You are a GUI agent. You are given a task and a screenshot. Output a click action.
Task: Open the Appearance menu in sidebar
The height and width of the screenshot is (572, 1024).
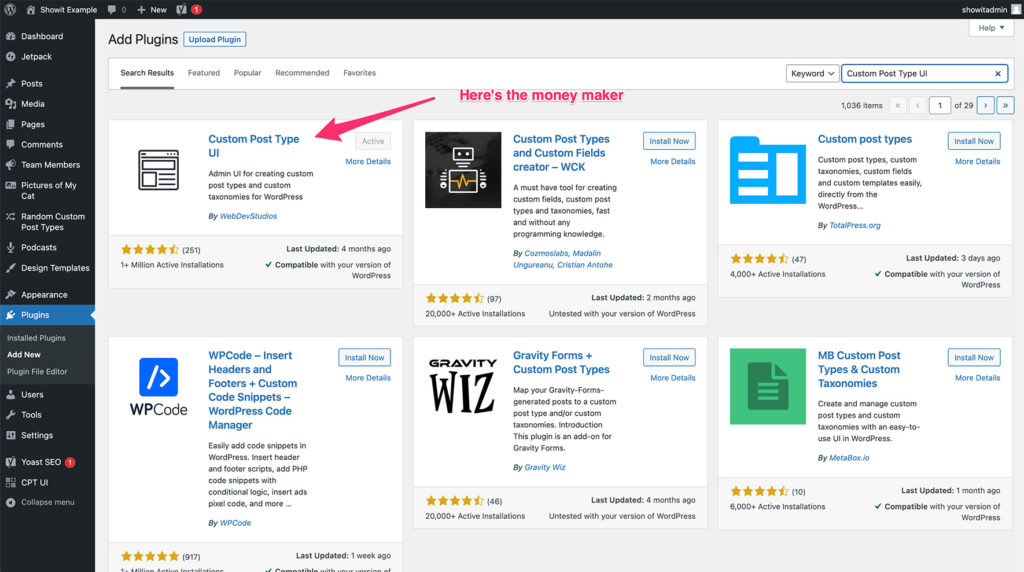(x=44, y=295)
